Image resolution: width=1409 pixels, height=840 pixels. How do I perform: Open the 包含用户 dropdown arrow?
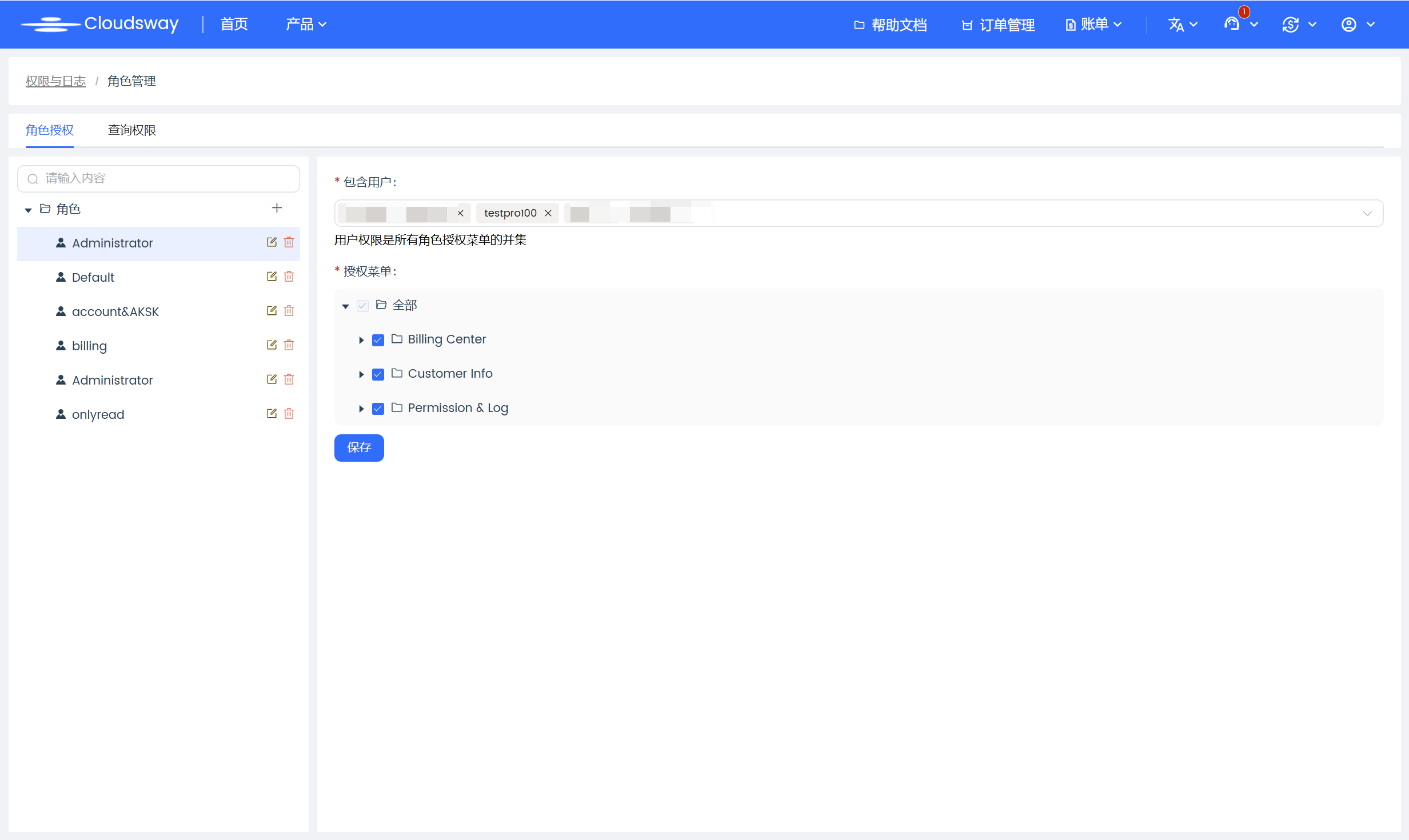[1367, 213]
